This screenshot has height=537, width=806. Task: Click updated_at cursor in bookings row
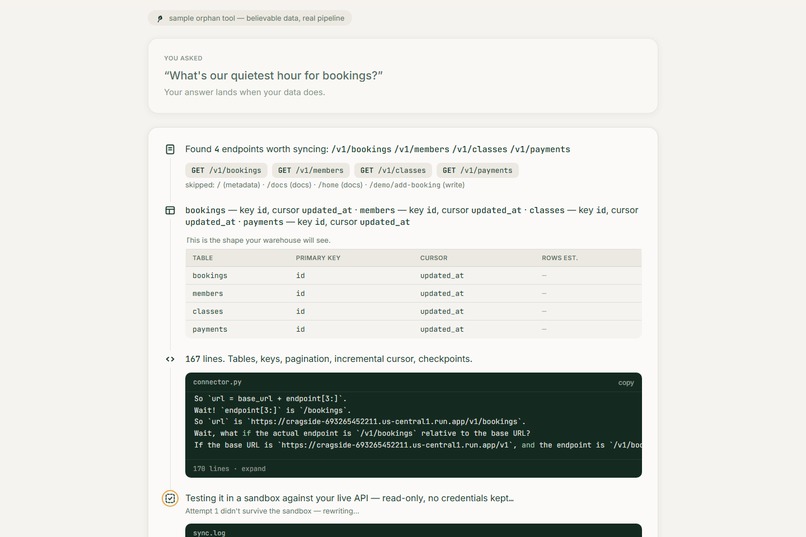(442, 276)
